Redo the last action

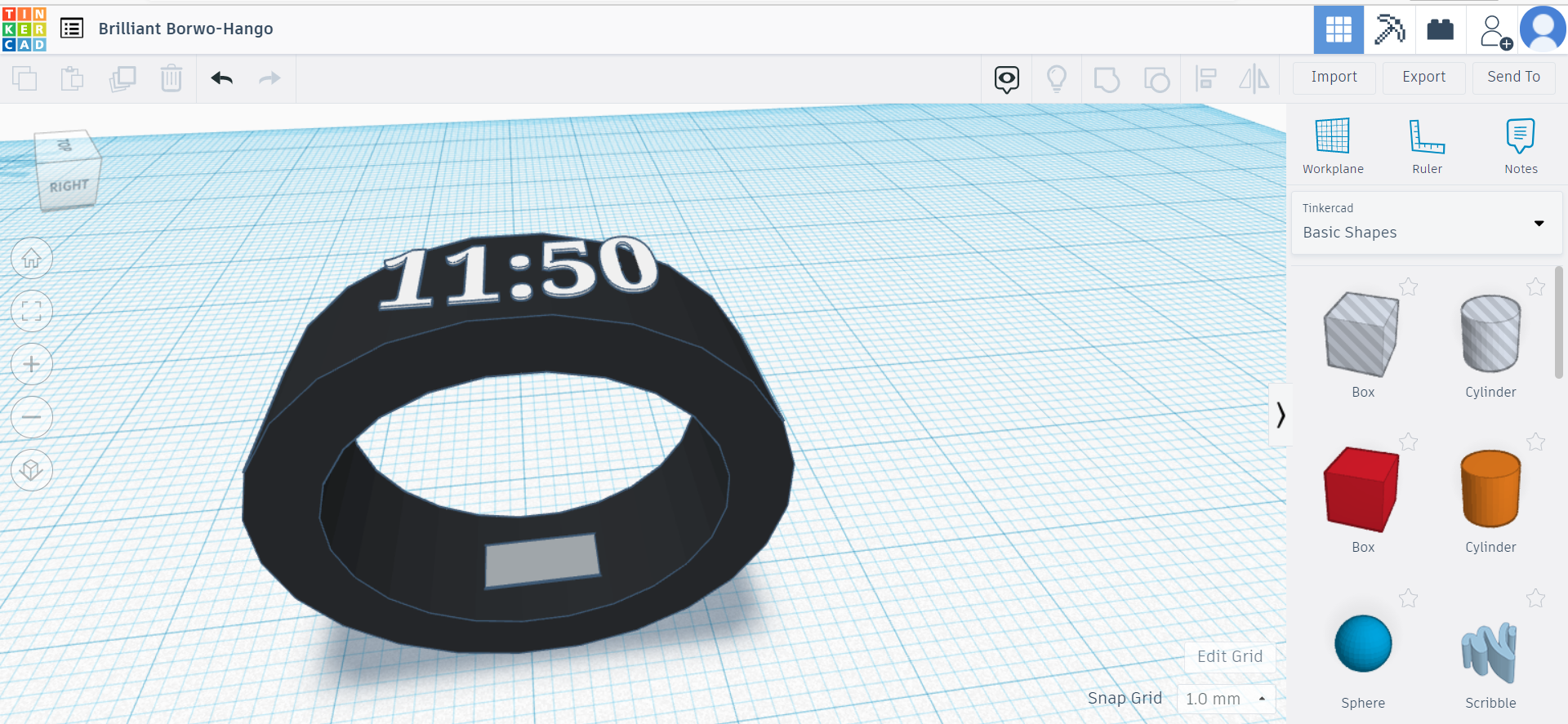(269, 78)
